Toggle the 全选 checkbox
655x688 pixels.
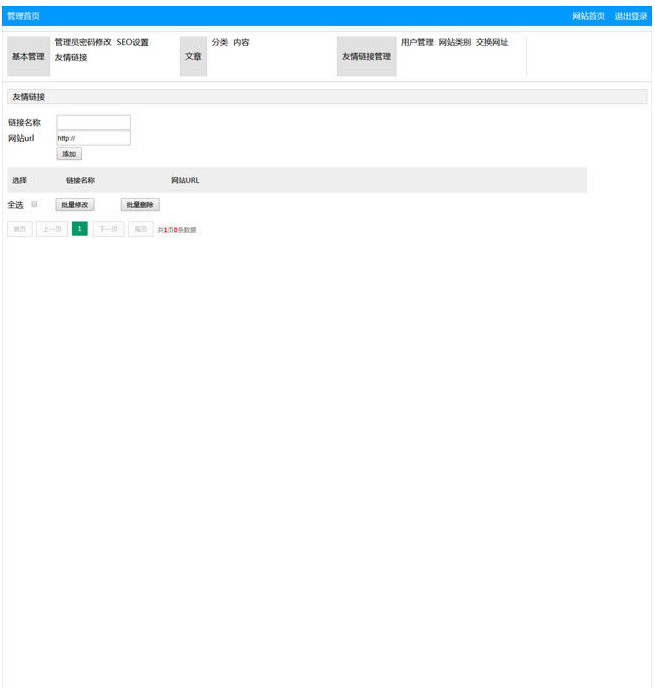[x=35, y=204]
